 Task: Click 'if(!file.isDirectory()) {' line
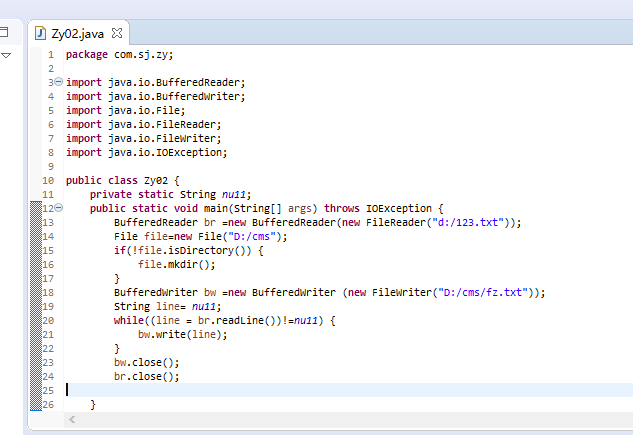[x=189, y=251]
